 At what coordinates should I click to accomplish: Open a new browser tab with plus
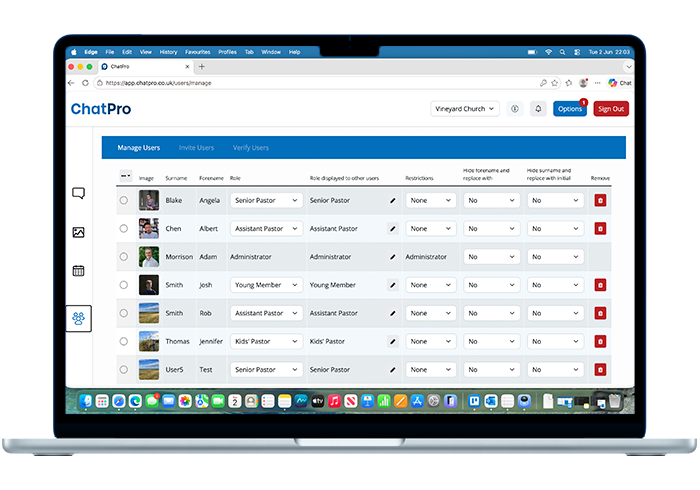coord(202,66)
